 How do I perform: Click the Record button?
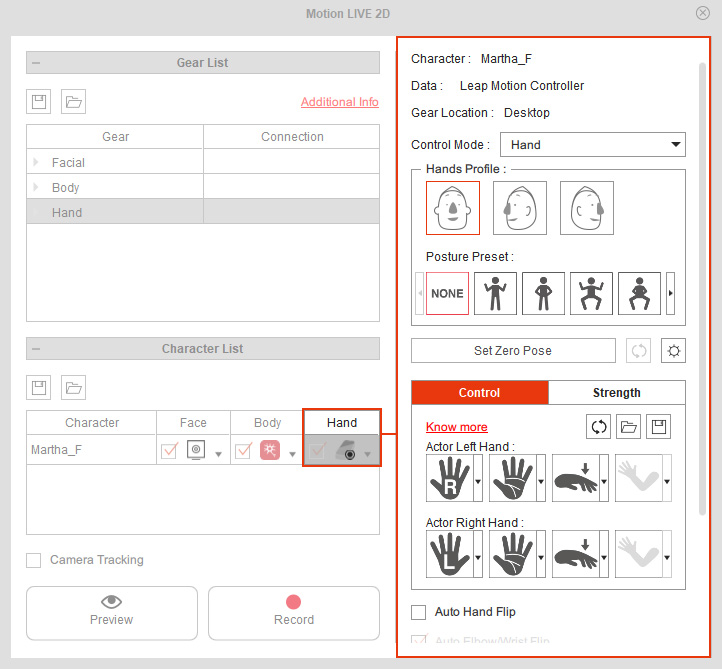point(294,613)
